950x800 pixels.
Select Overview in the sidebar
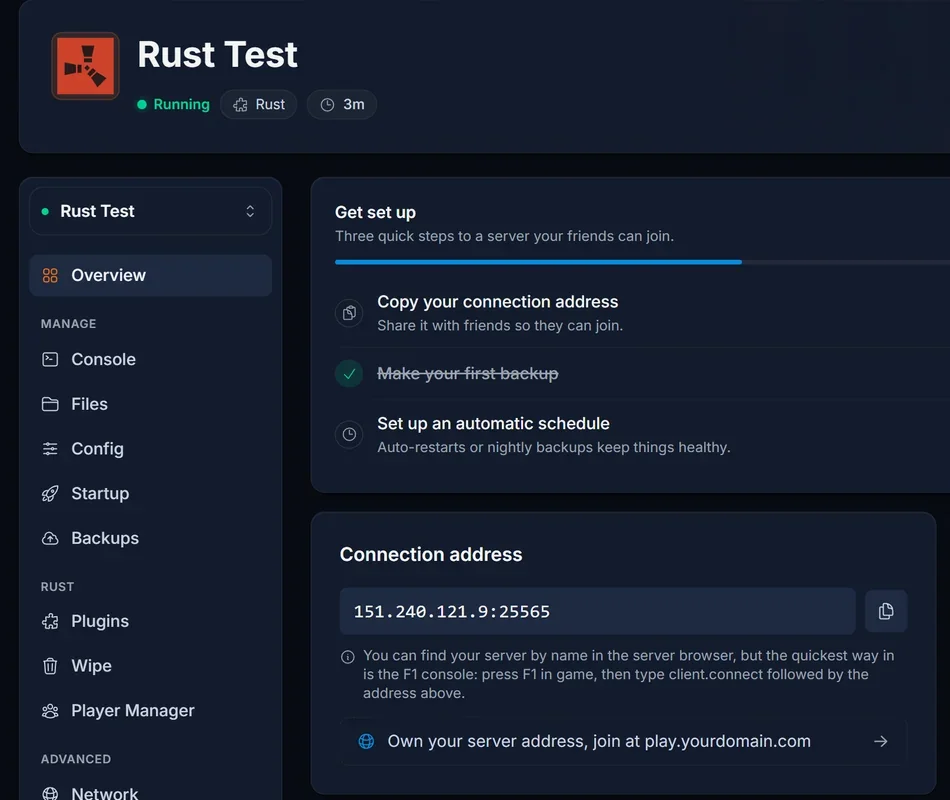click(150, 275)
